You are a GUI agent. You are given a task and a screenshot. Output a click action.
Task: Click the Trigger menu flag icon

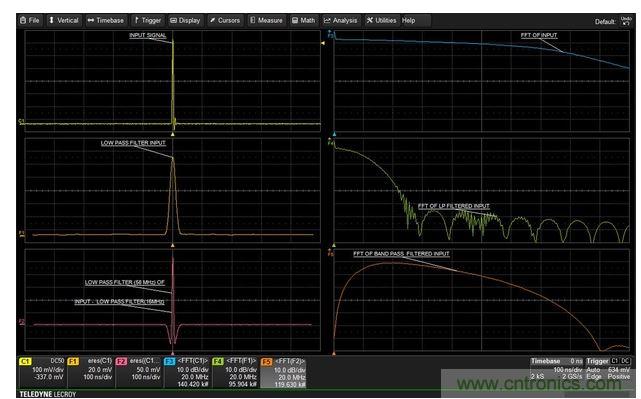(x=137, y=20)
